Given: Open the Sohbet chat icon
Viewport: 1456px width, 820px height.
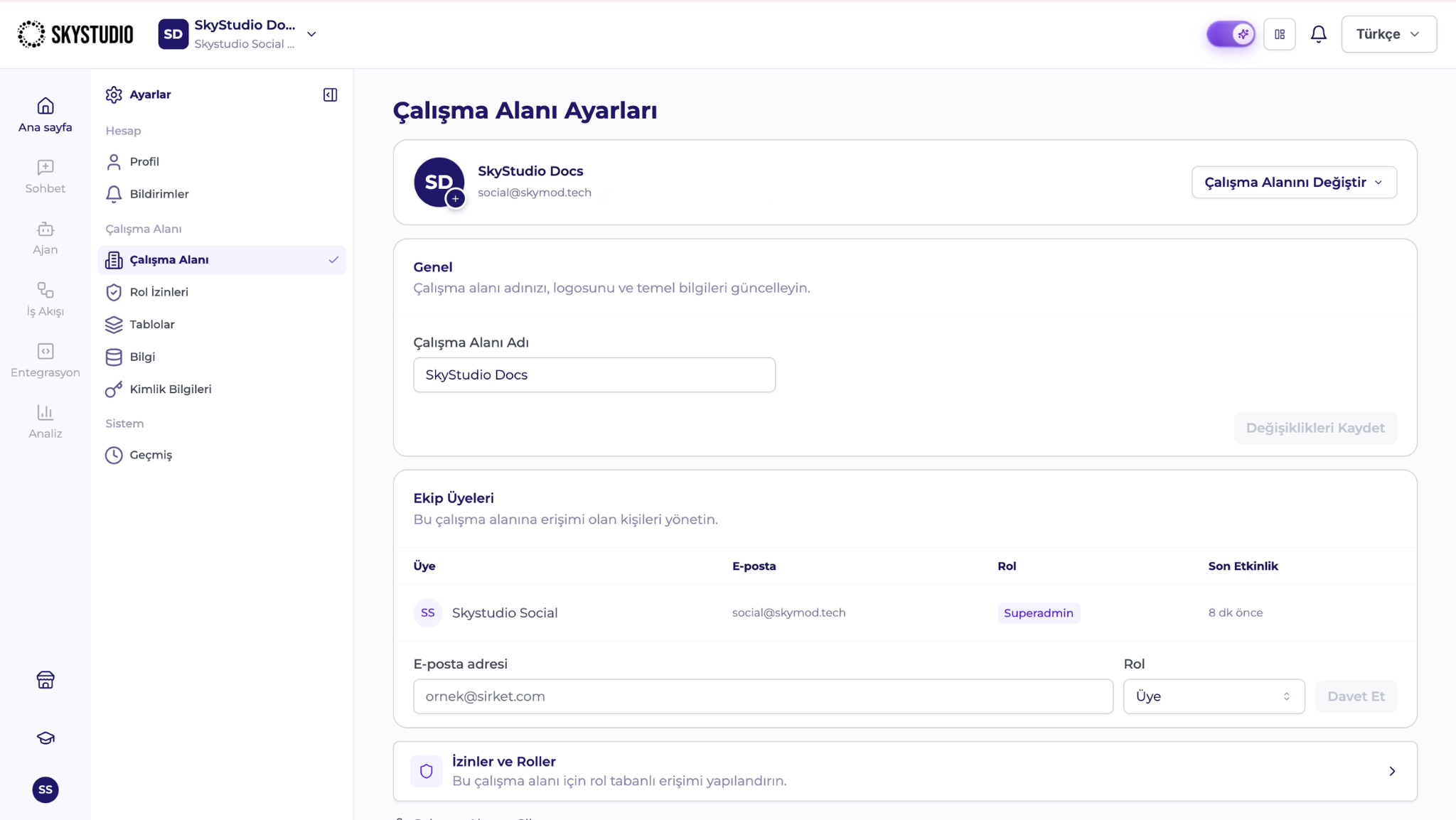Looking at the screenshot, I should (45, 167).
